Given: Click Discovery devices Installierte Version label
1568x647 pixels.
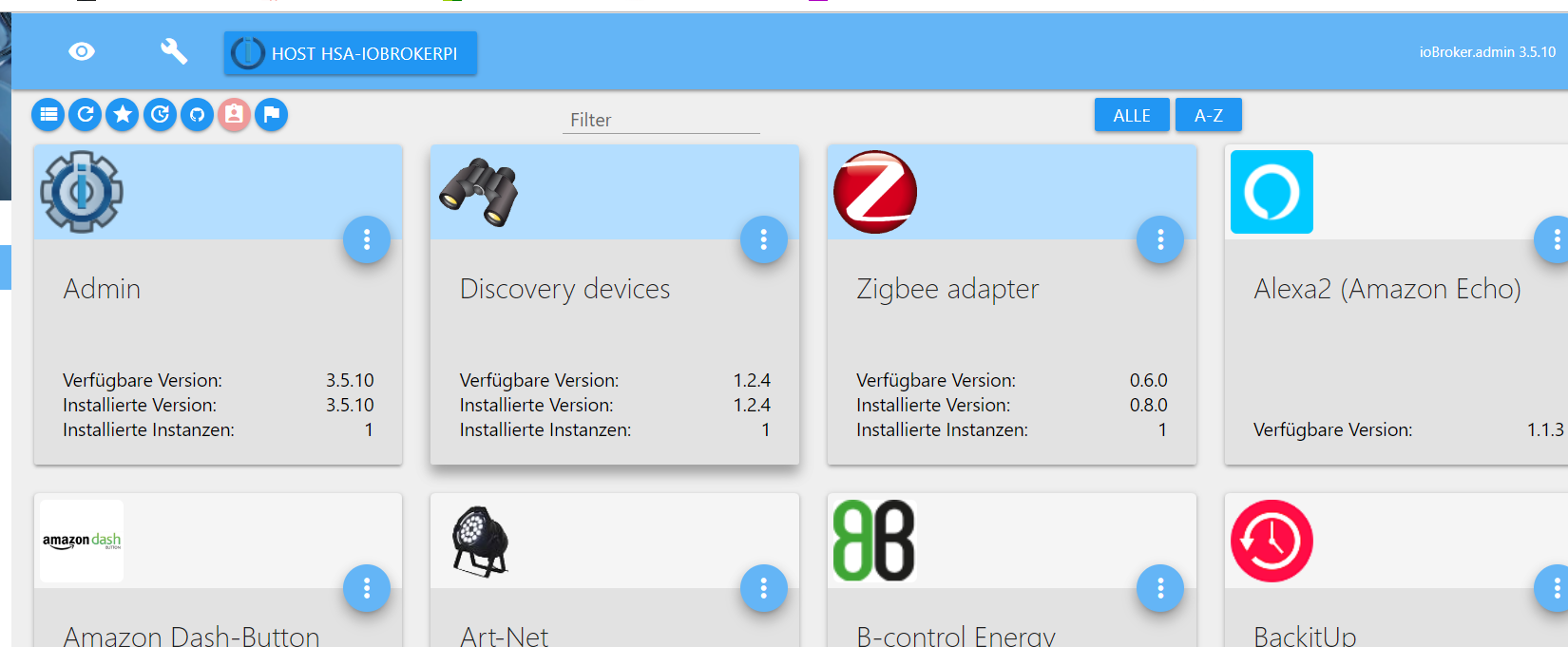Looking at the screenshot, I should point(536,405).
